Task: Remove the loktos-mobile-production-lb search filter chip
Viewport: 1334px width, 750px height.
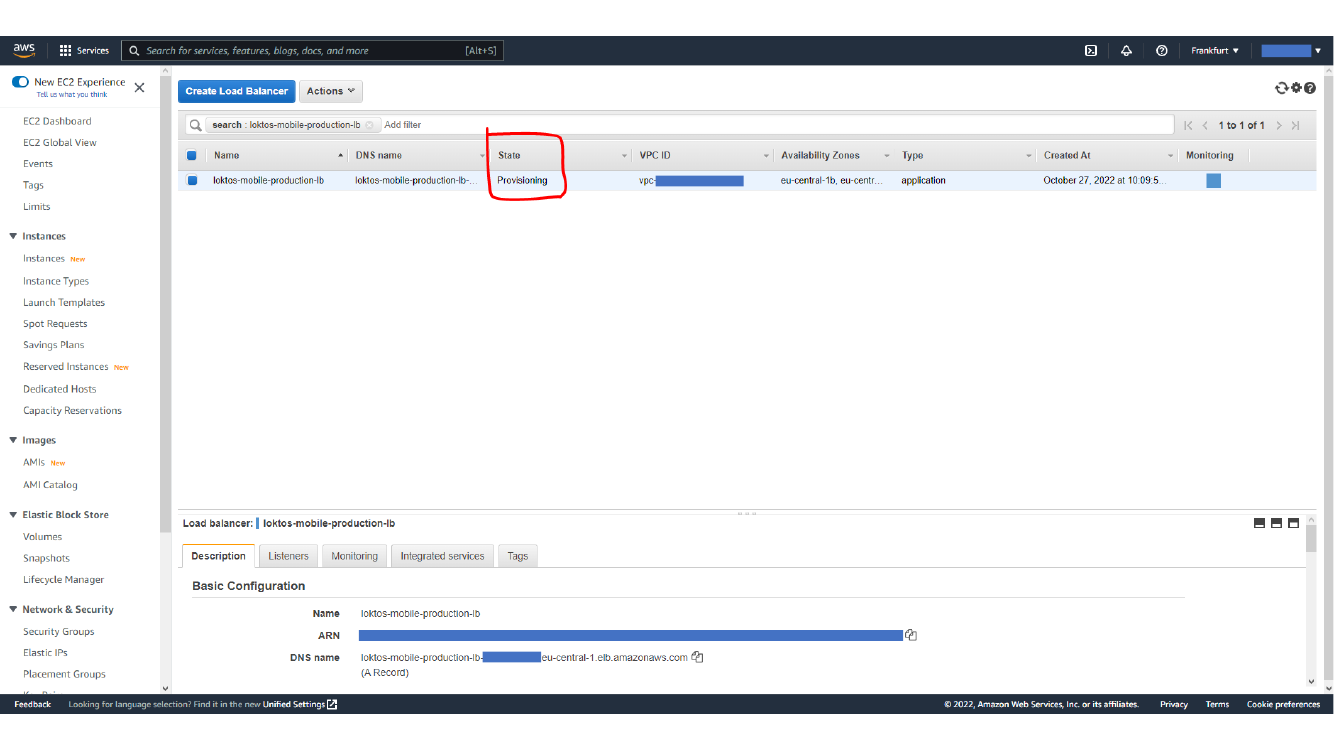Action: coord(369,125)
